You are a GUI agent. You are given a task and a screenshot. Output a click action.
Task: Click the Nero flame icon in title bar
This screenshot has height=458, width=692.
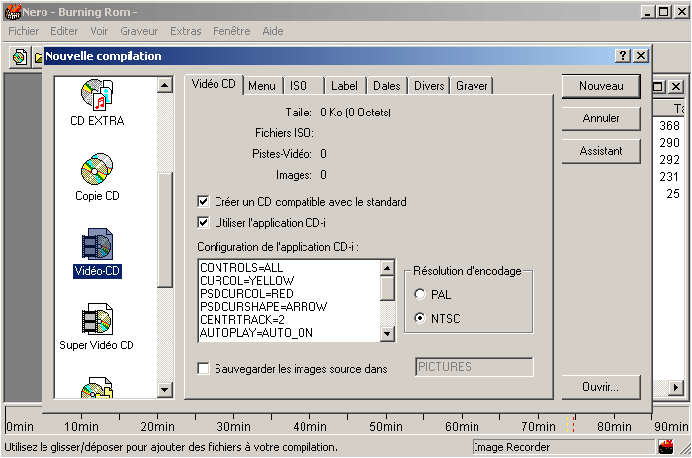13,12
